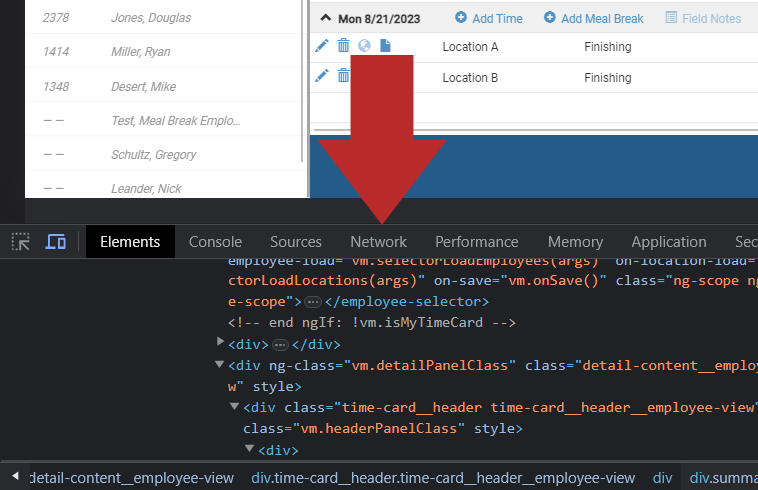Click the div.summa breadcrumb item
Image resolution: width=758 pixels, height=490 pixels.
point(723,478)
